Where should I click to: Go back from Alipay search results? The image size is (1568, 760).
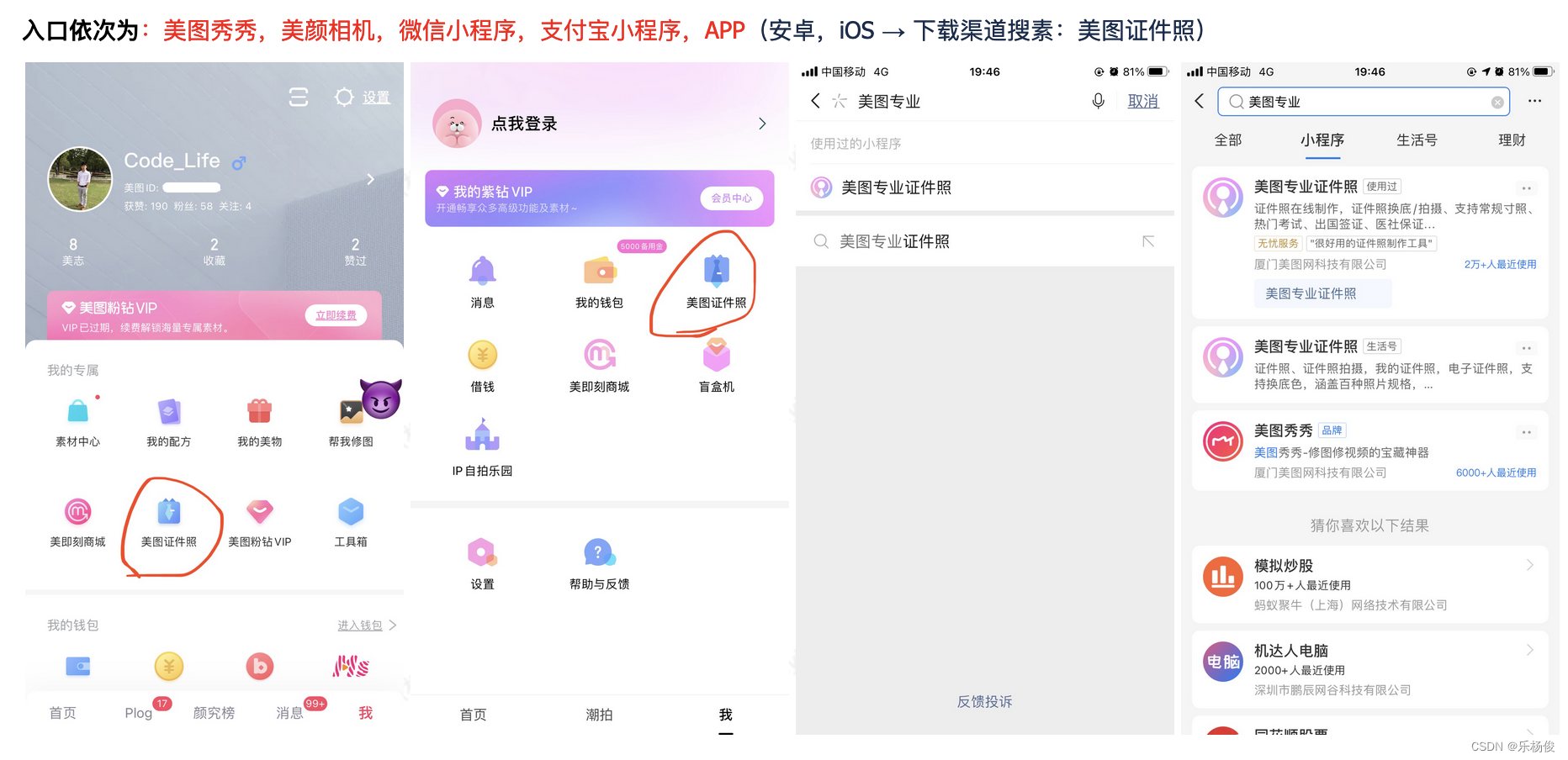pyautogui.click(x=1200, y=101)
